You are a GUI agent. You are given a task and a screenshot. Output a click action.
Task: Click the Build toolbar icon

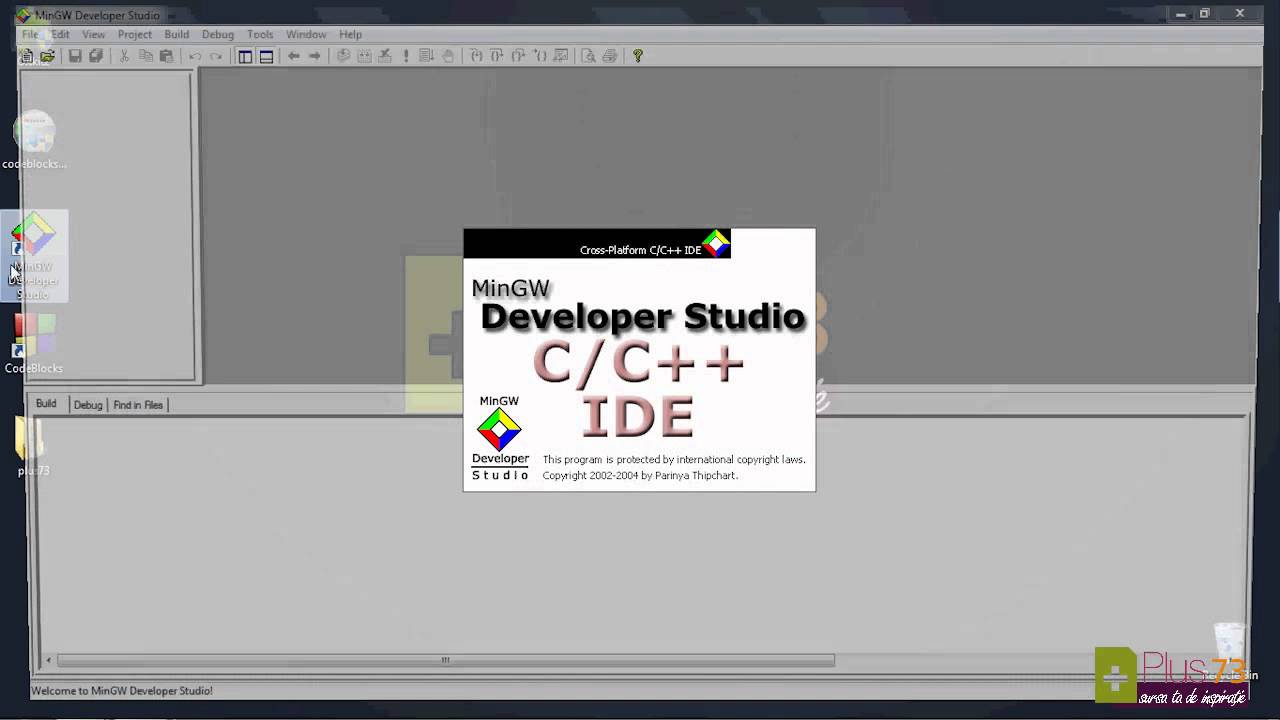point(364,56)
